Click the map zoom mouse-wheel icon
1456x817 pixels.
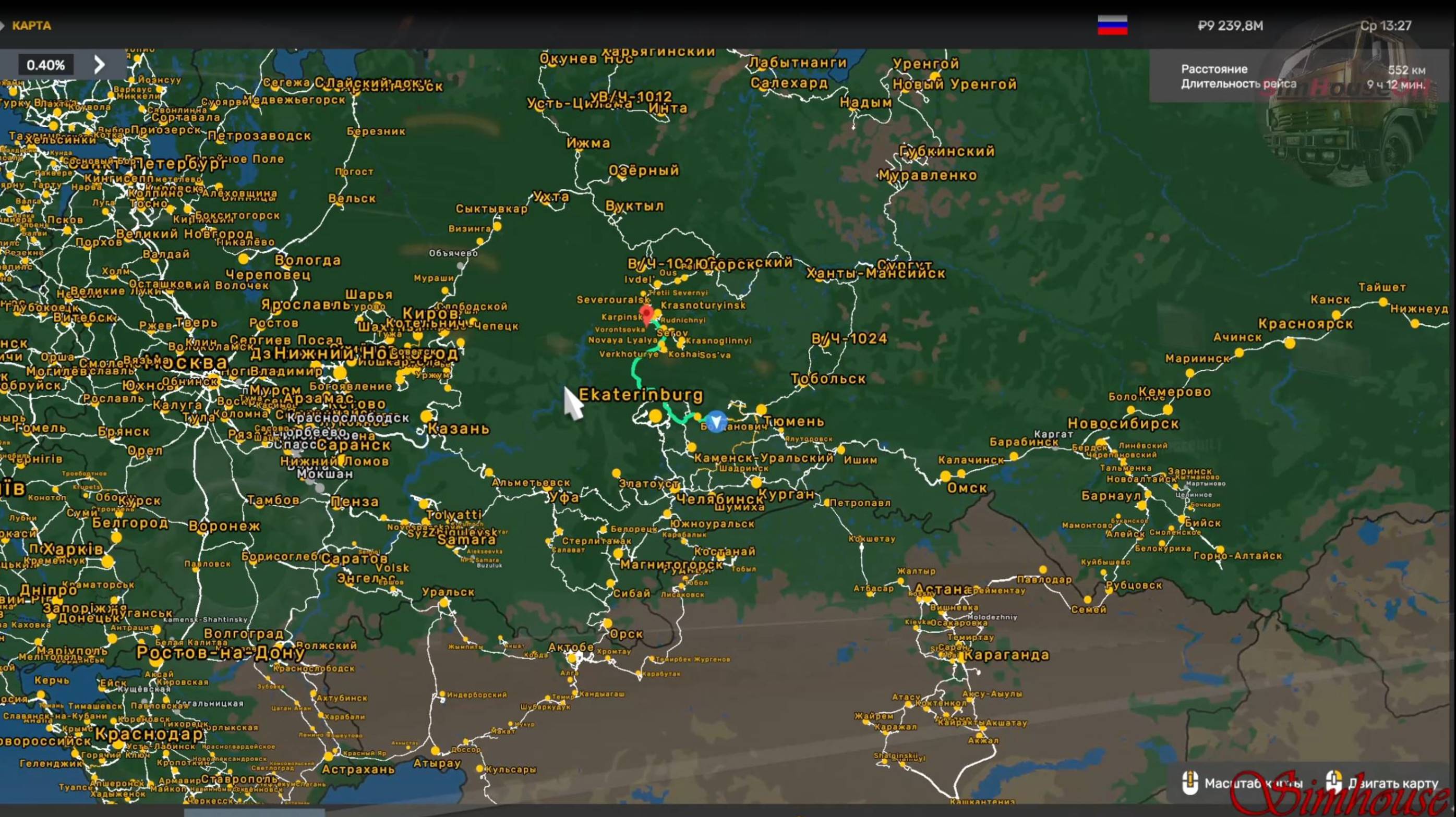1189,783
